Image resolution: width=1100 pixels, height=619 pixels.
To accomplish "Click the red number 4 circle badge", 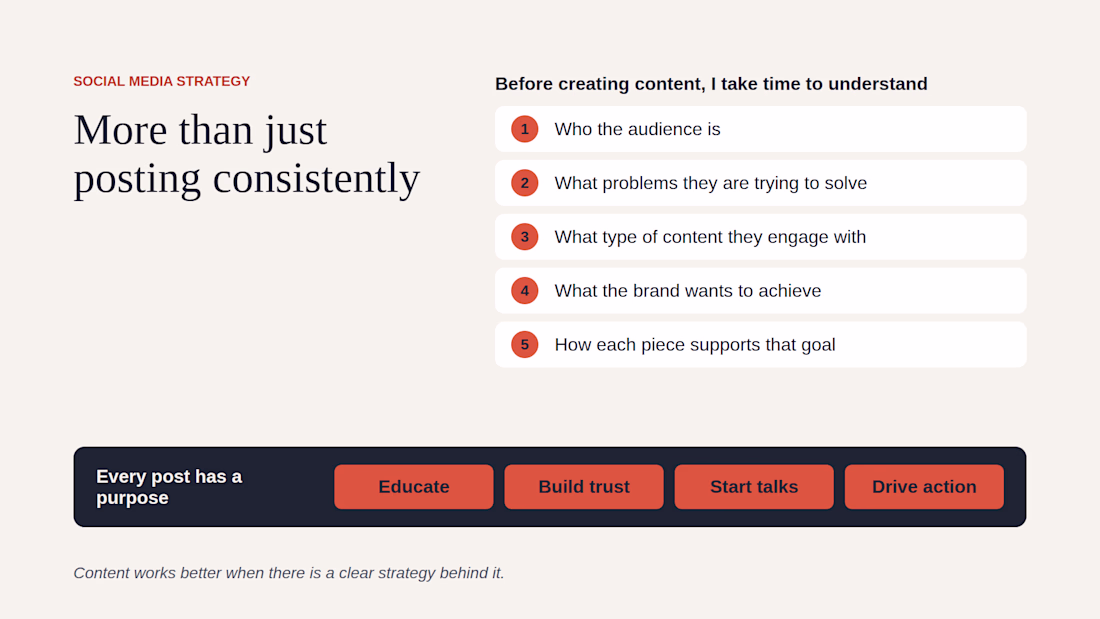I will (524, 291).
